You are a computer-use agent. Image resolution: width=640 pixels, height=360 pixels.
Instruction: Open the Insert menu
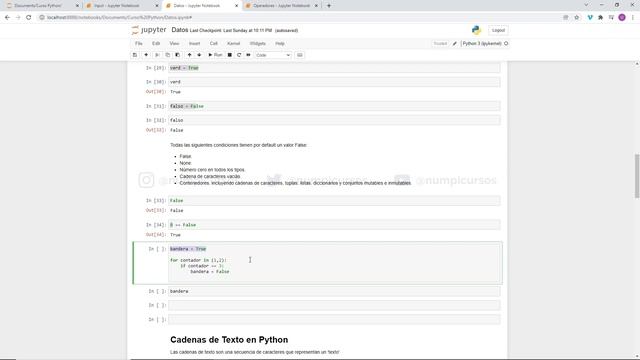pos(194,43)
